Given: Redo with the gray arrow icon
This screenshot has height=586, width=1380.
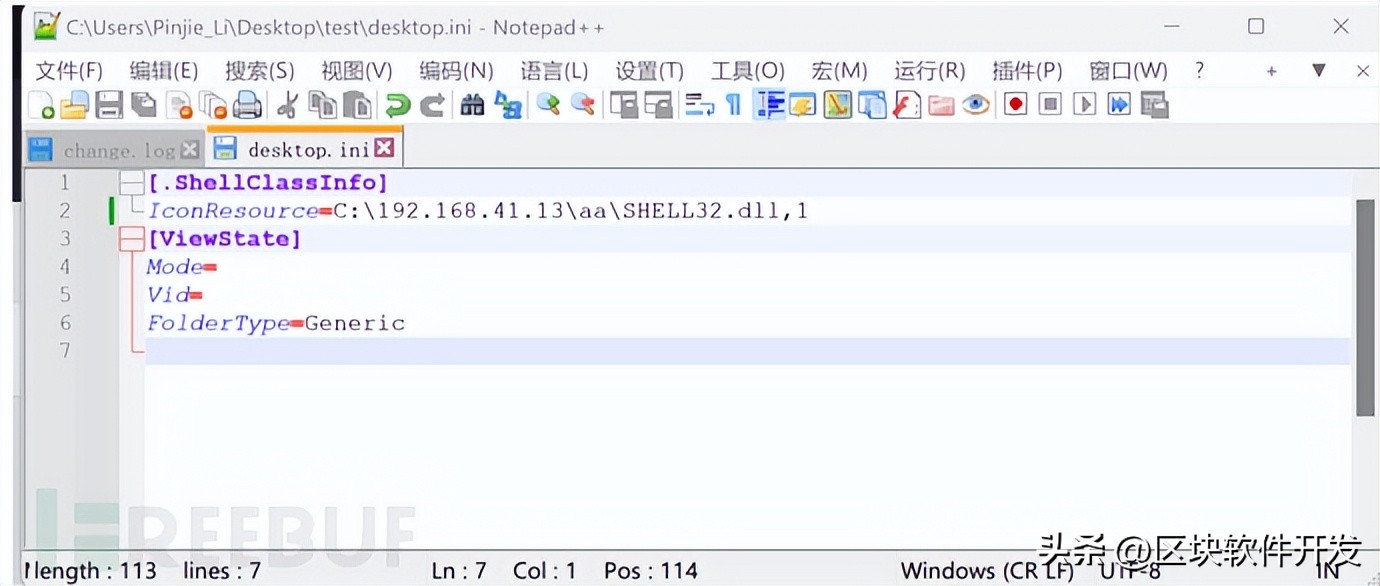Looking at the screenshot, I should [x=432, y=105].
